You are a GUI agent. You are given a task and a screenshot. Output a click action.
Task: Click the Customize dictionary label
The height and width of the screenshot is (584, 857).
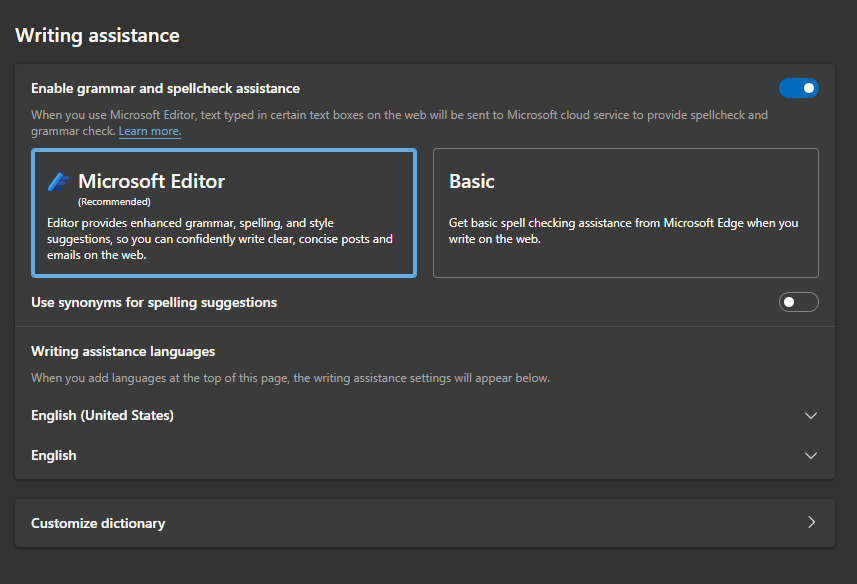98,523
